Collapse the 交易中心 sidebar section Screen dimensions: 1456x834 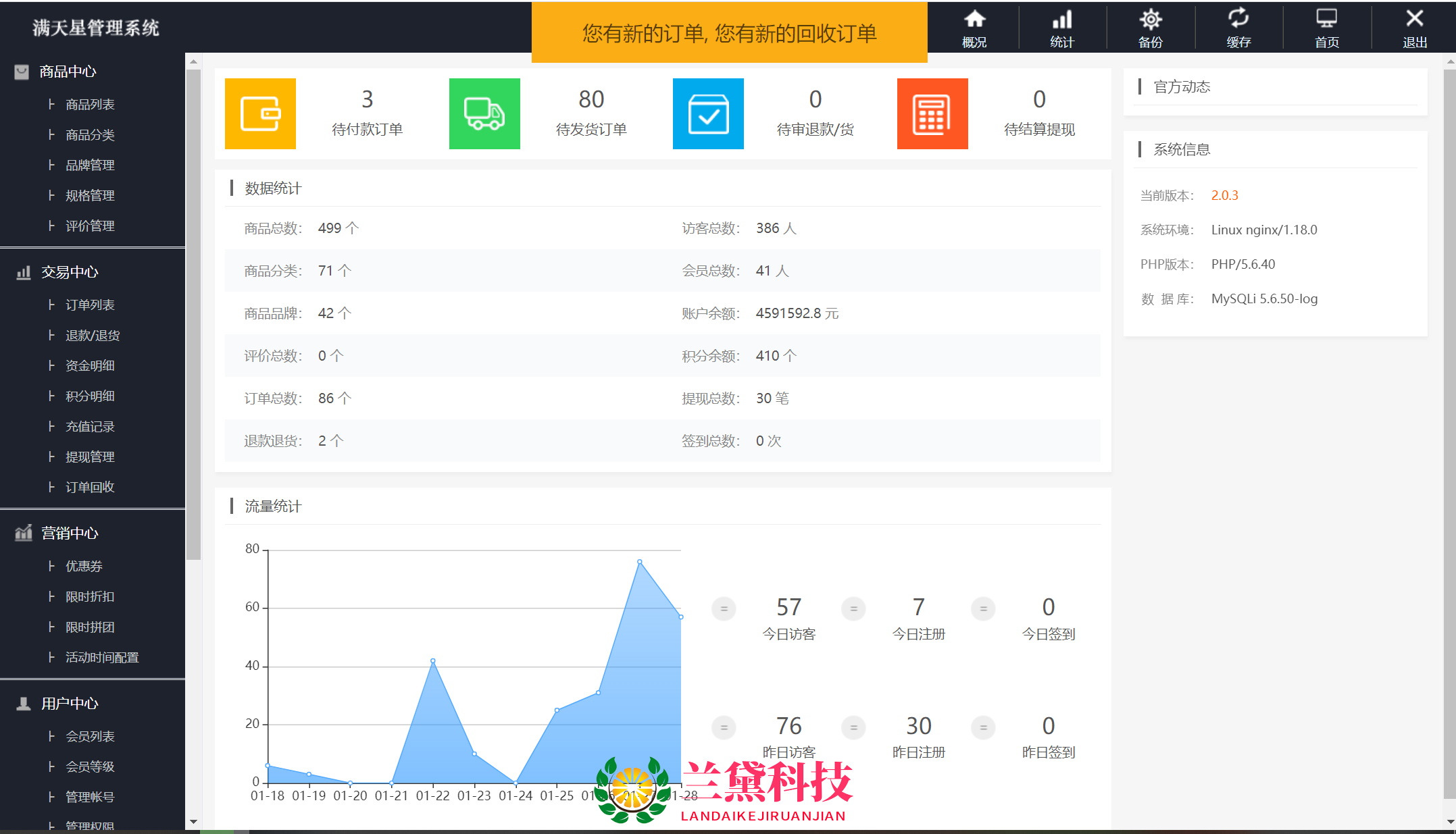pyautogui.click(x=70, y=272)
